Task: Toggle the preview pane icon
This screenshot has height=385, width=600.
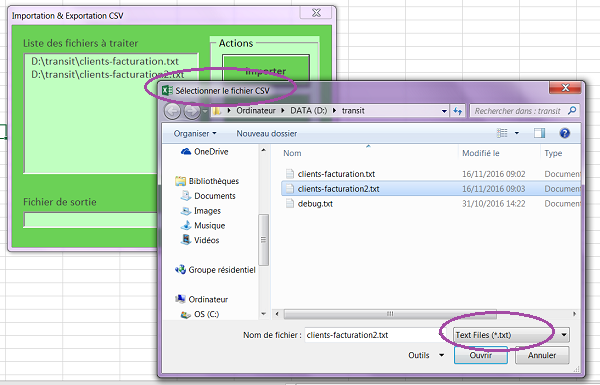Action: pyautogui.click(x=540, y=133)
